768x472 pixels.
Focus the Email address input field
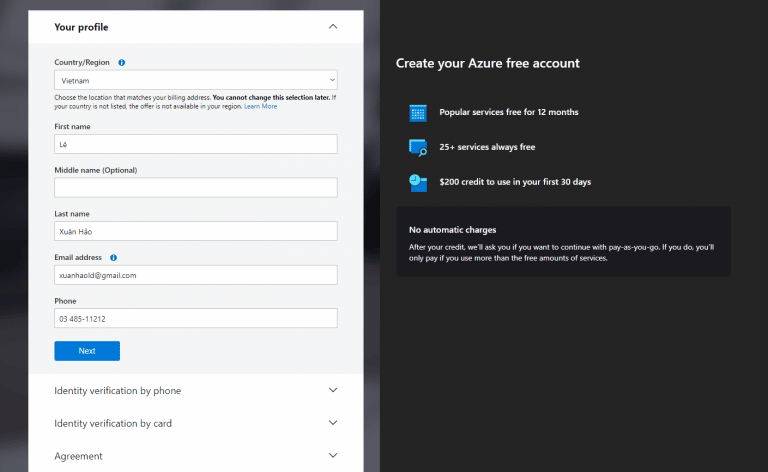click(x=195, y=275)
